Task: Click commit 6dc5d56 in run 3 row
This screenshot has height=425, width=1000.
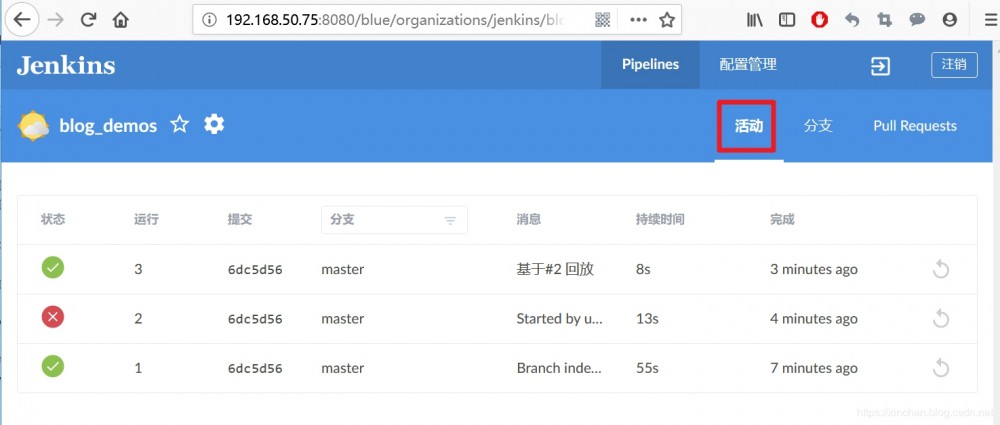Action: point(255,270)
